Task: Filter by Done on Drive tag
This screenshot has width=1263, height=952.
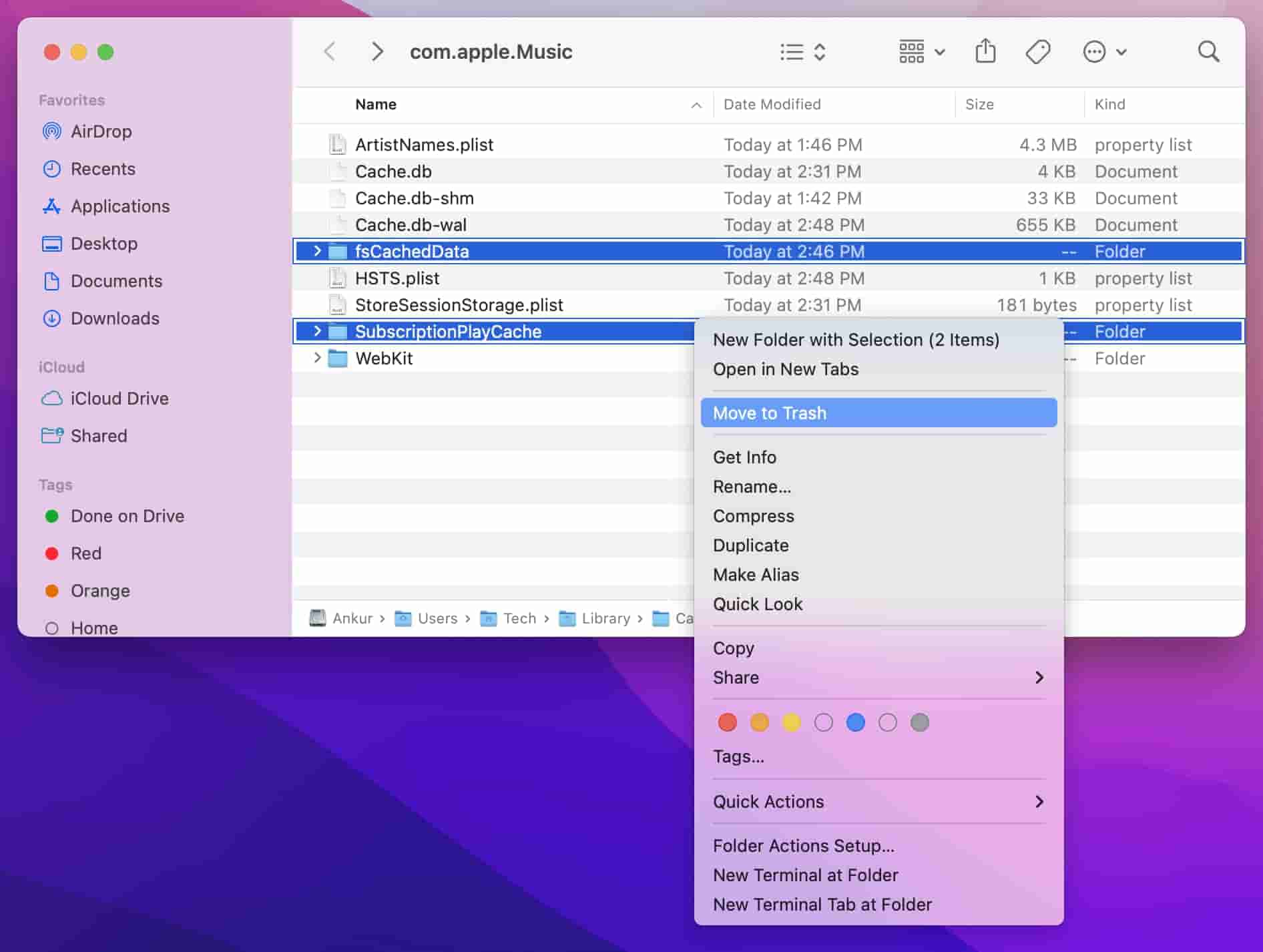Action: click(x=114, y=516)
